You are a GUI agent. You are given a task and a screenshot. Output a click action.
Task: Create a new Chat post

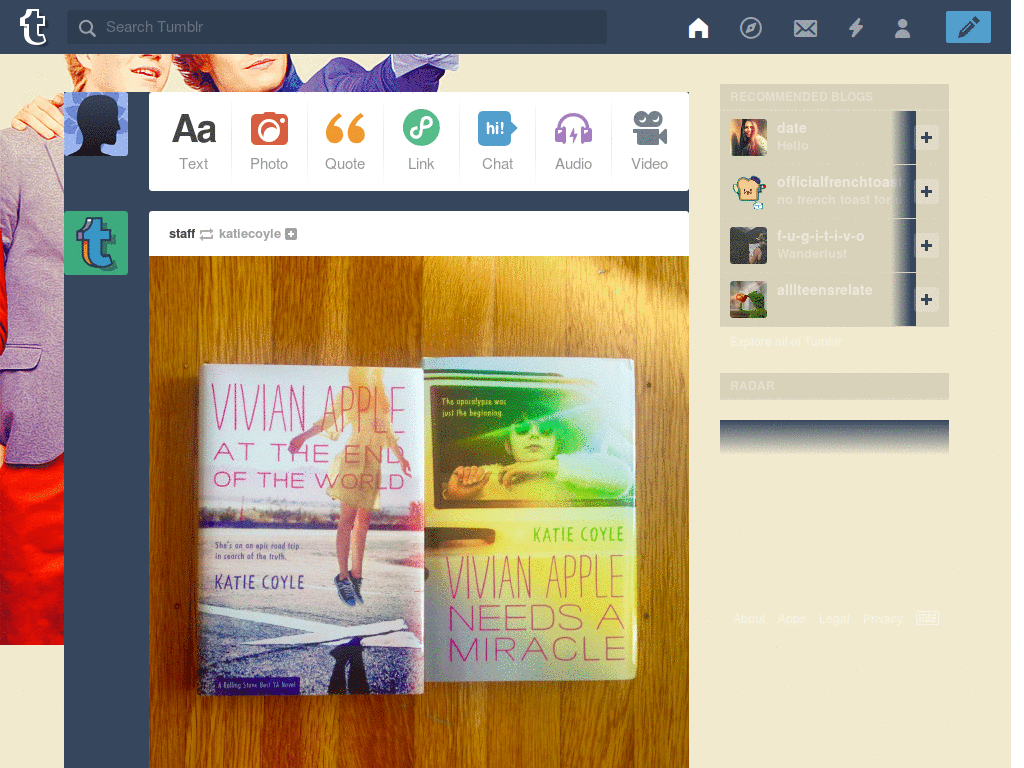pyautogui.click(x=497, y=141)
